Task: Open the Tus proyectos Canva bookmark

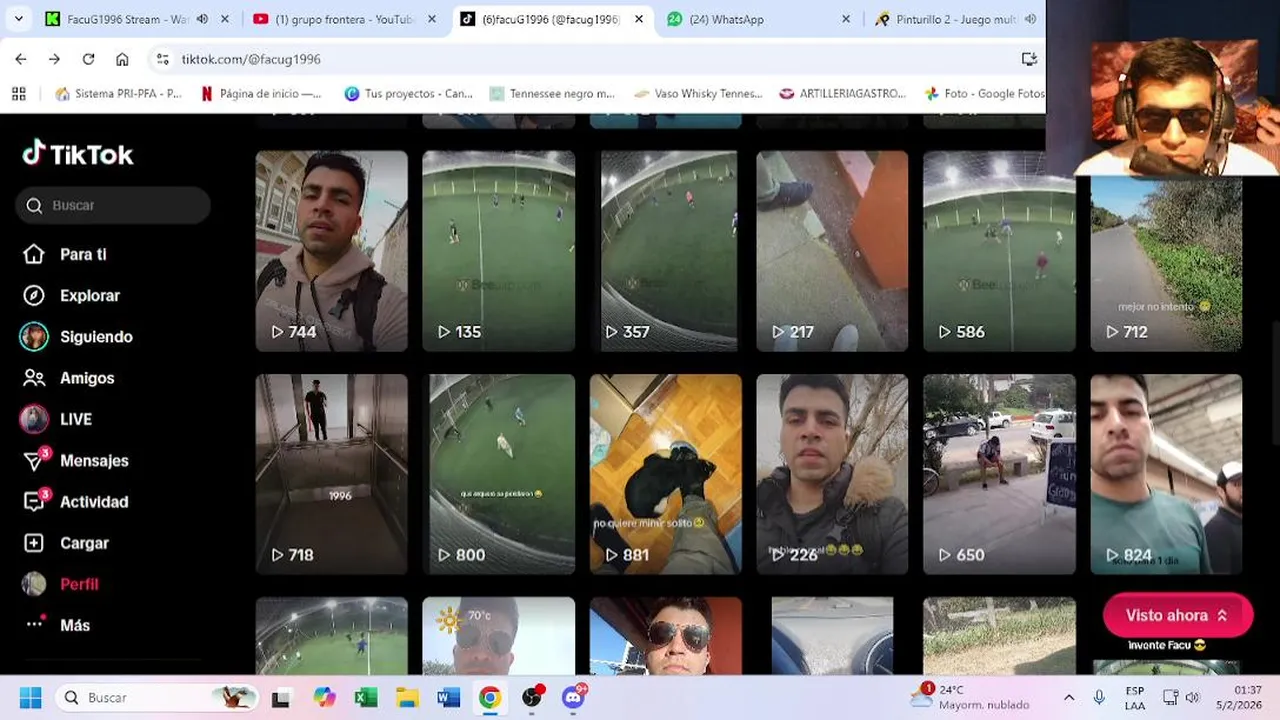Action: pyautogui.click(x=408, y=93)
